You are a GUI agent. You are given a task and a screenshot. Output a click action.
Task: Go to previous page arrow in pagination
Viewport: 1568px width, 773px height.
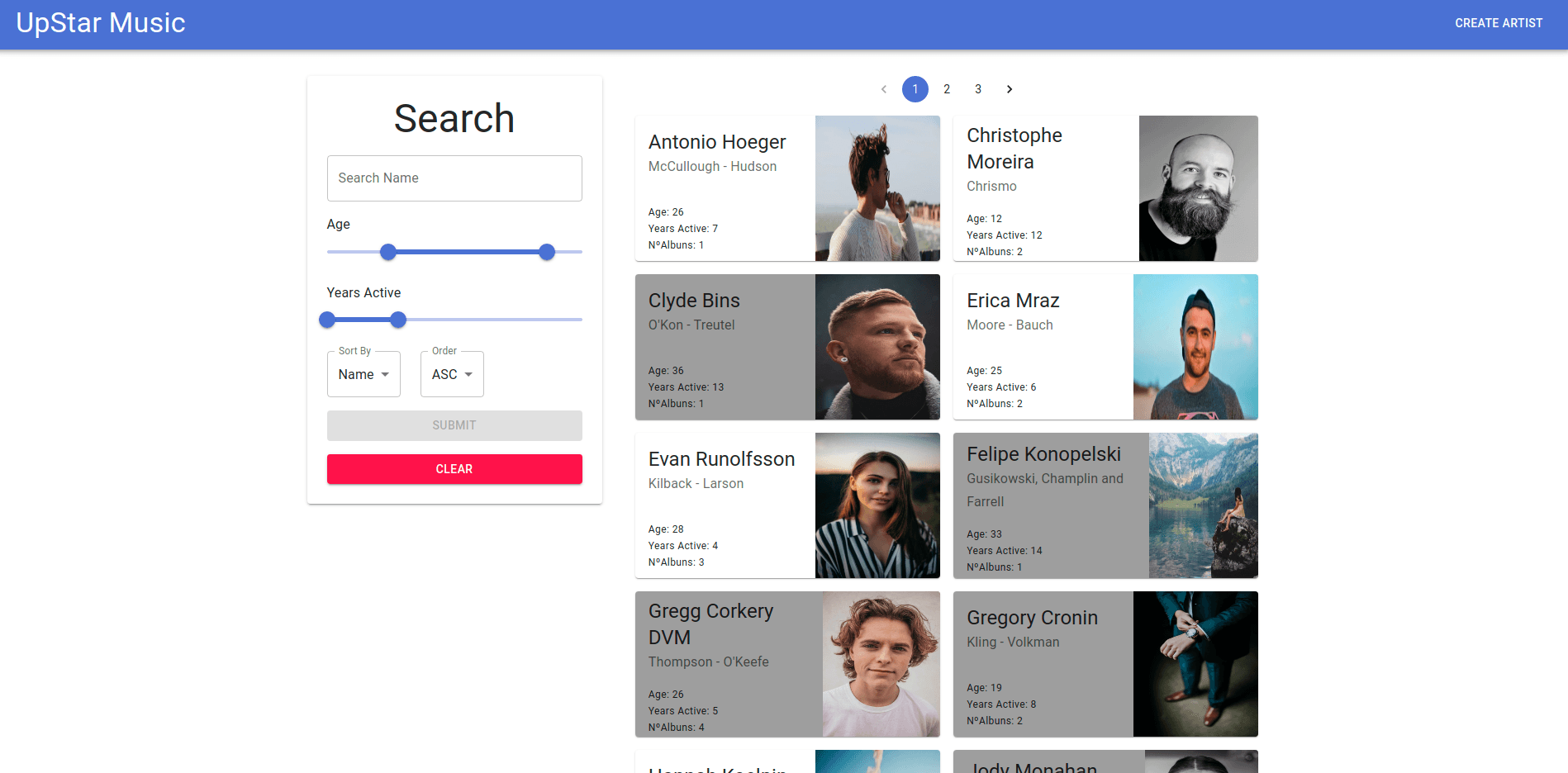click(x=884, y=89)
